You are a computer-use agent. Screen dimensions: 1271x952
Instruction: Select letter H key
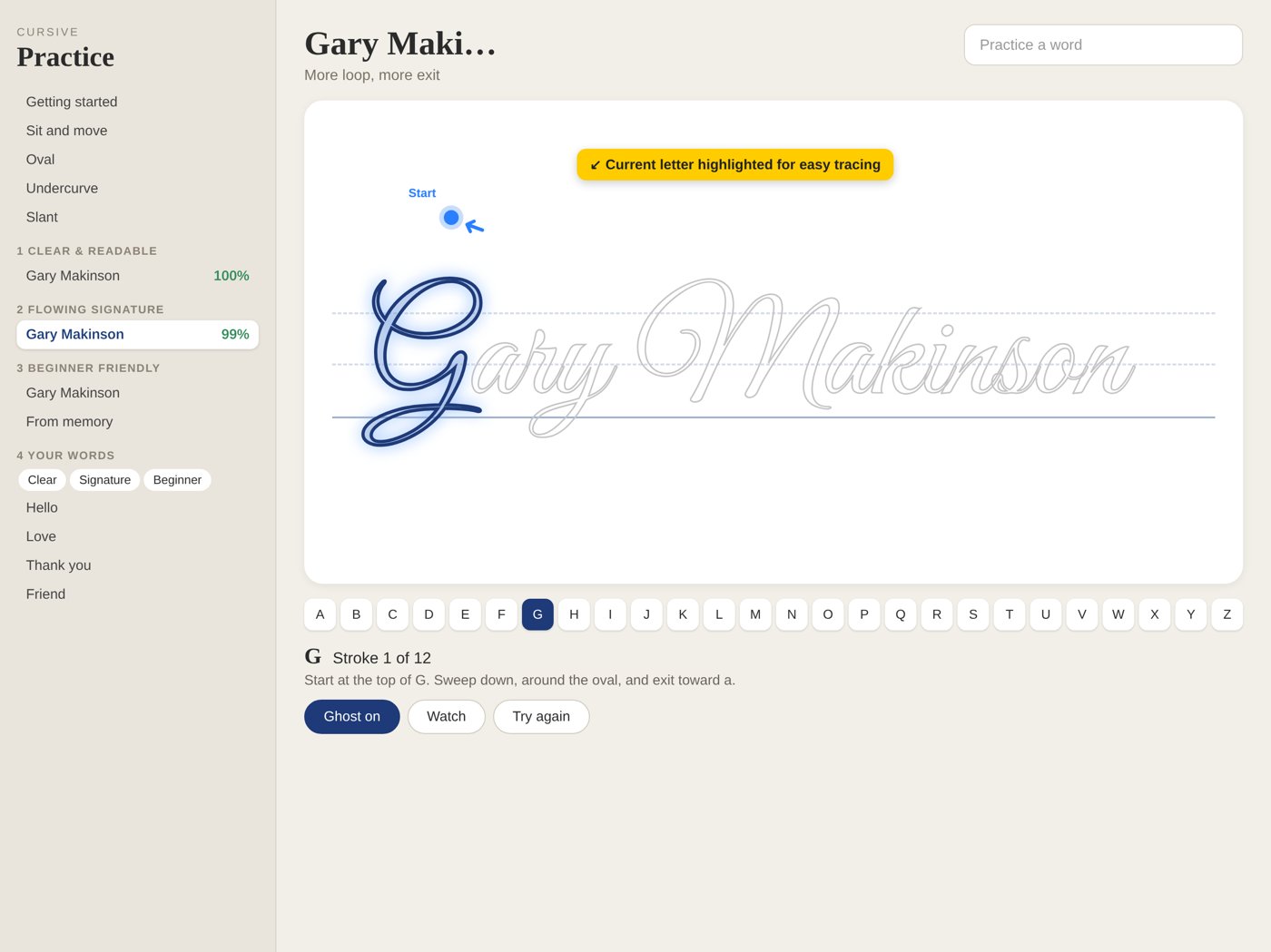pos(574,614)
